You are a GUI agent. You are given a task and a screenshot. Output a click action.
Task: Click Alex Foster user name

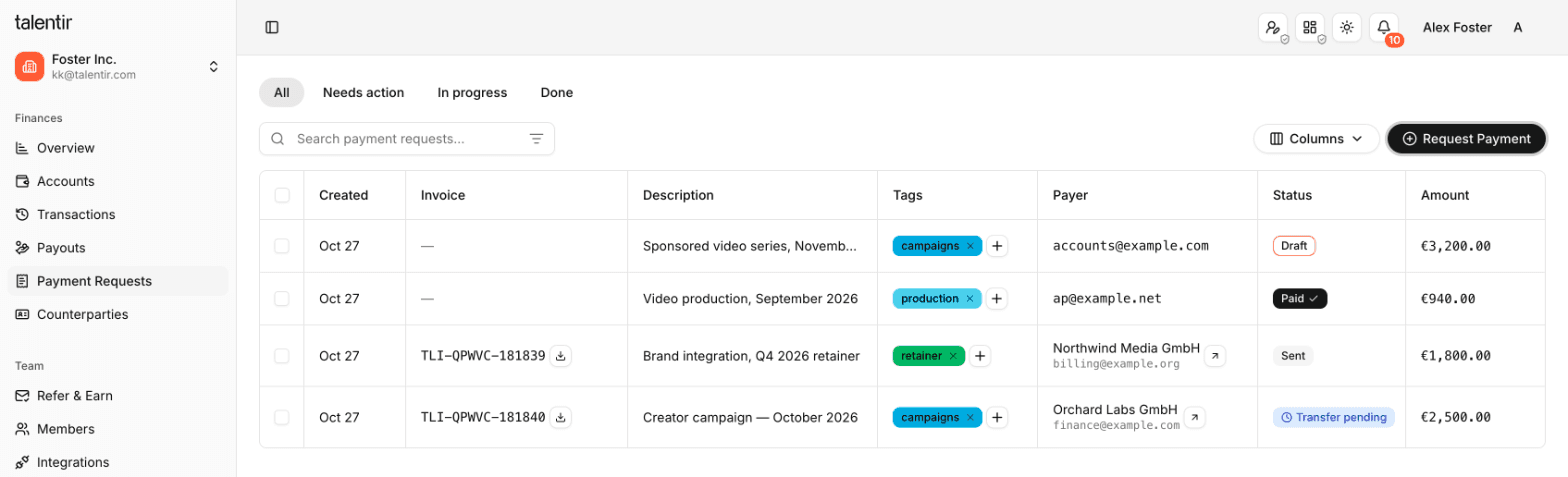(1457, 28)
